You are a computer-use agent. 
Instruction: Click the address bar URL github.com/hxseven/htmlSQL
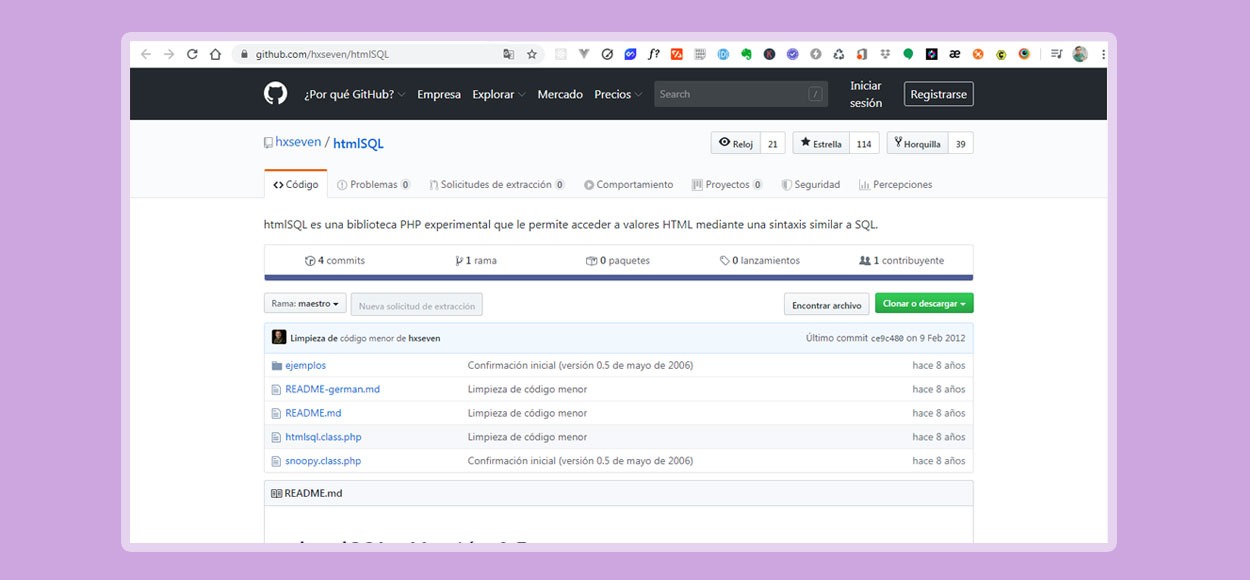pos(322,54)
